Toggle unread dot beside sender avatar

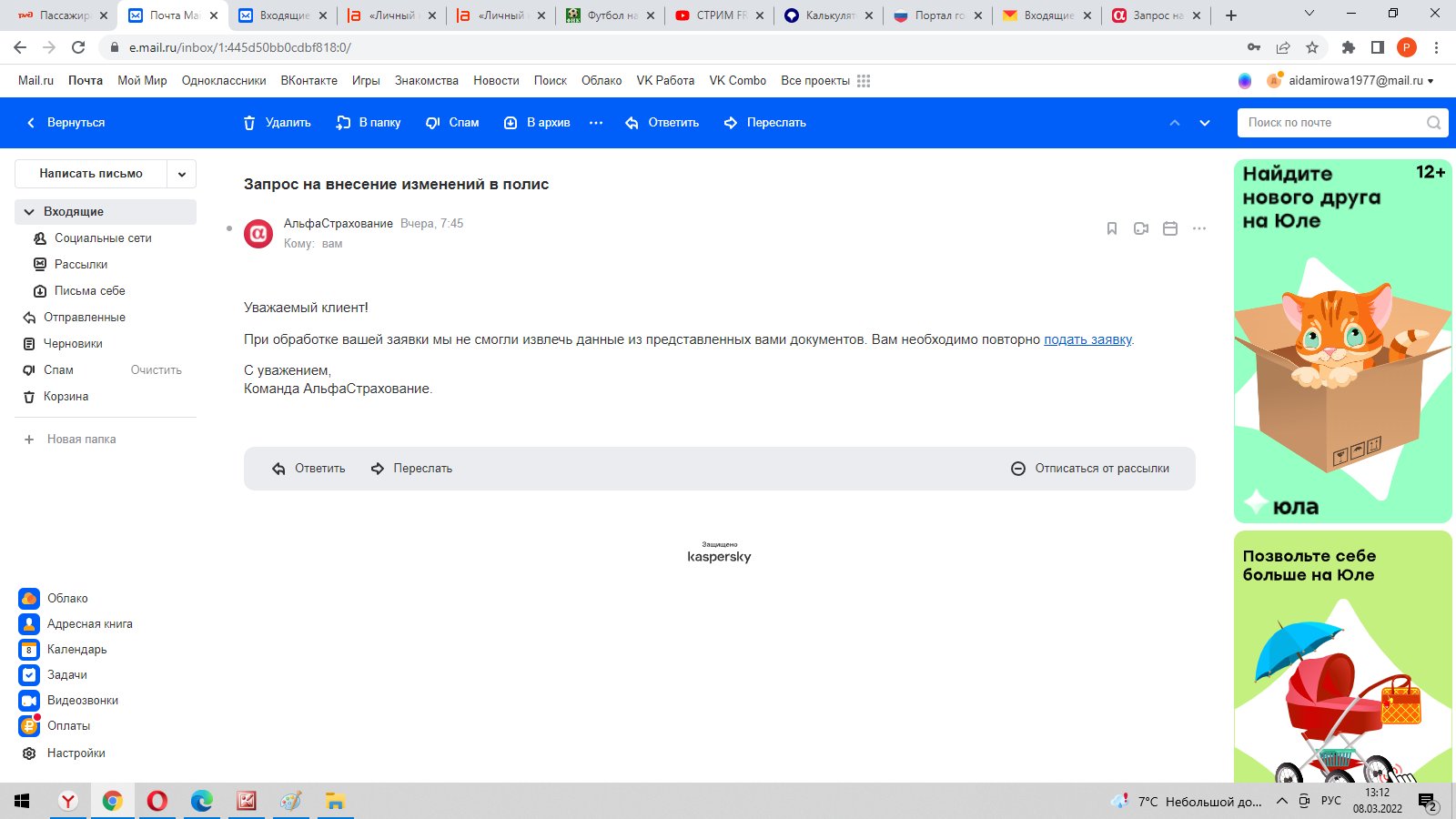[x=229, y=228]
